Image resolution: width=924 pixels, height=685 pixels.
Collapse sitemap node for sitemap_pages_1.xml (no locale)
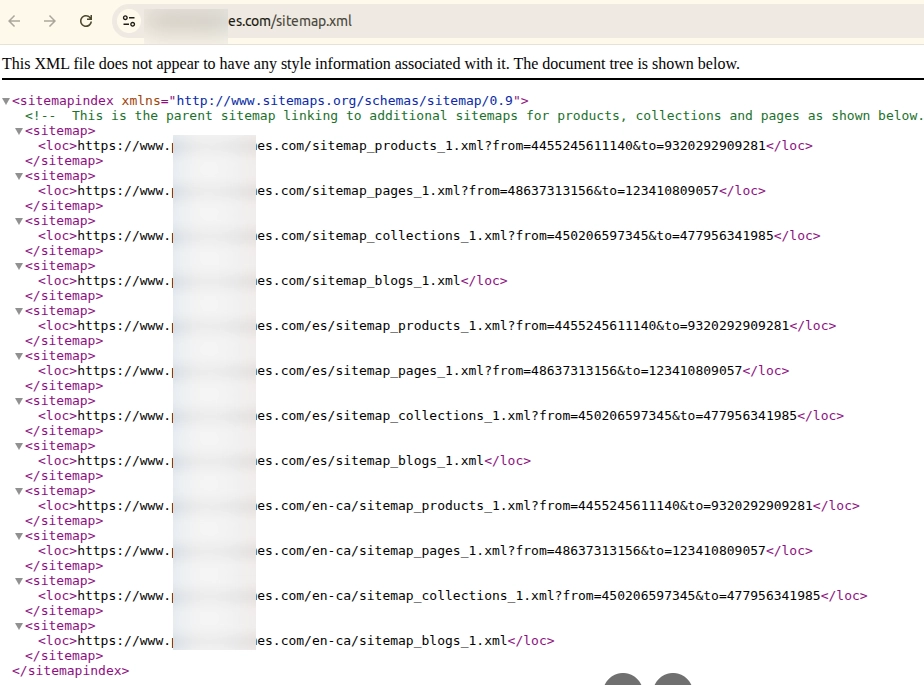(x=19, y=176)
